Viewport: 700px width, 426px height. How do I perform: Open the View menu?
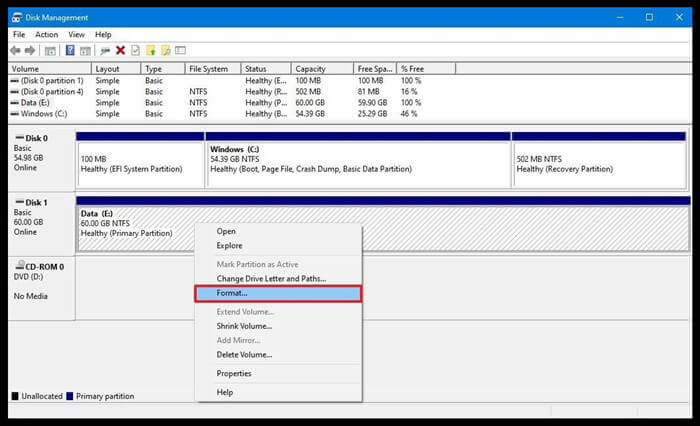pyautogui.click(x=76, y=34)
